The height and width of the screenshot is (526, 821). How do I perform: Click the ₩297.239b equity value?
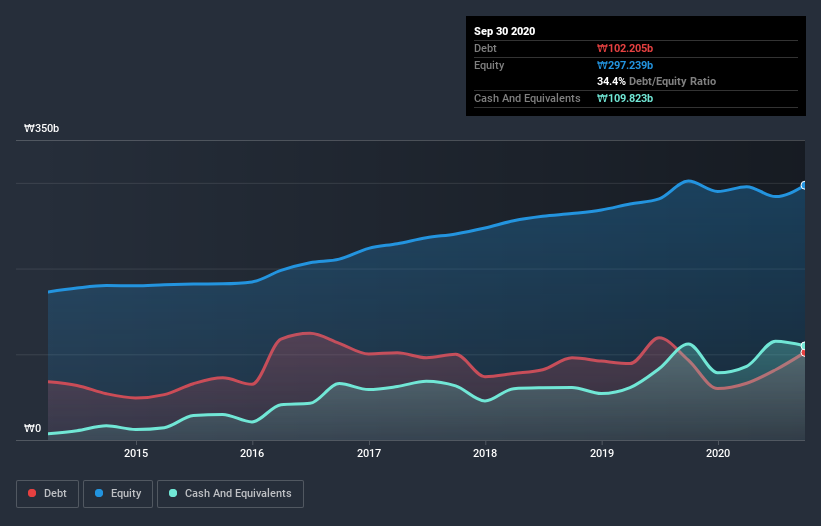coord(625,65)
